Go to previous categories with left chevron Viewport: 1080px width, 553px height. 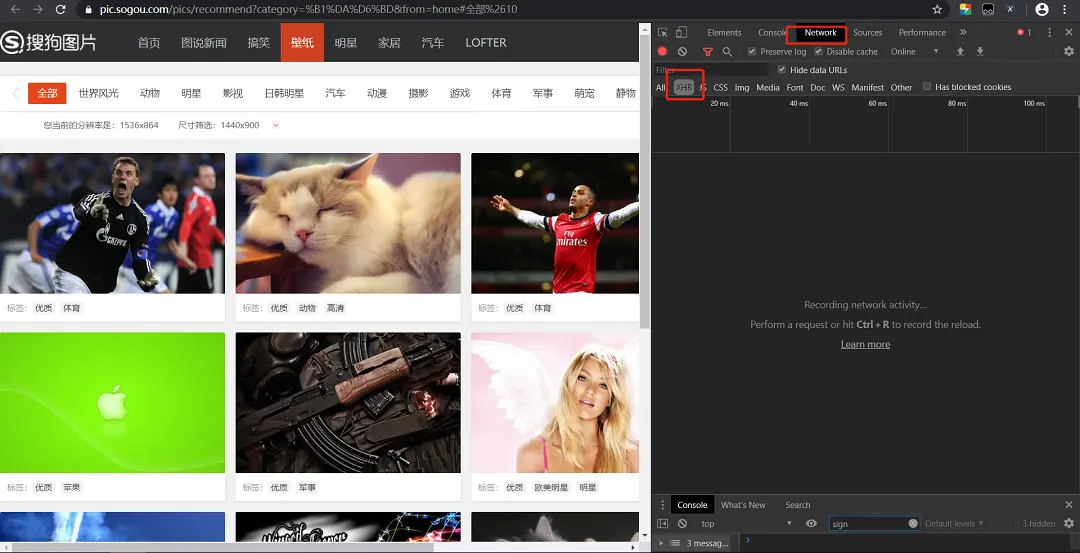tap(15, 94)
